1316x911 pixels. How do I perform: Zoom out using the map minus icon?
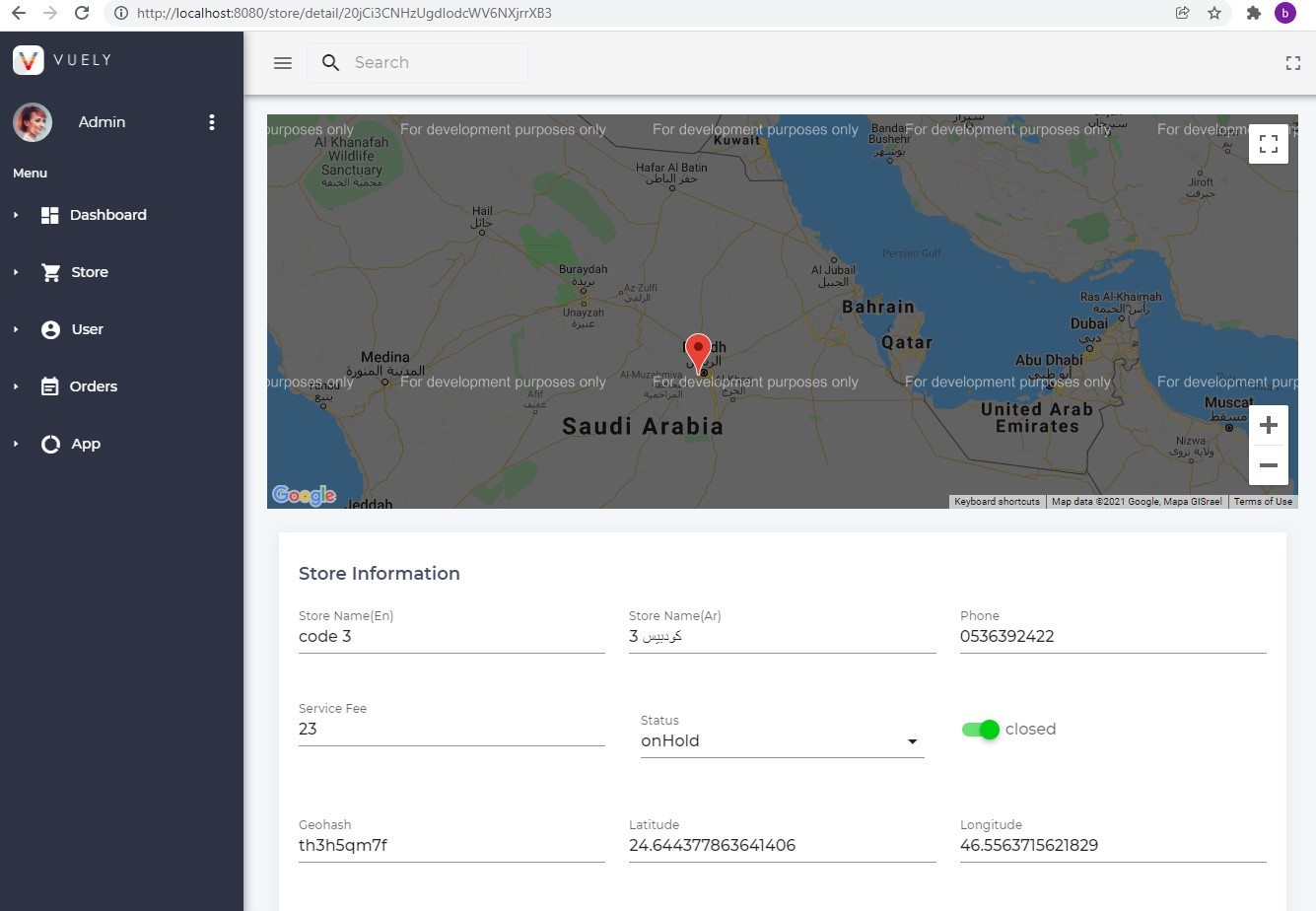(1268, 464)
